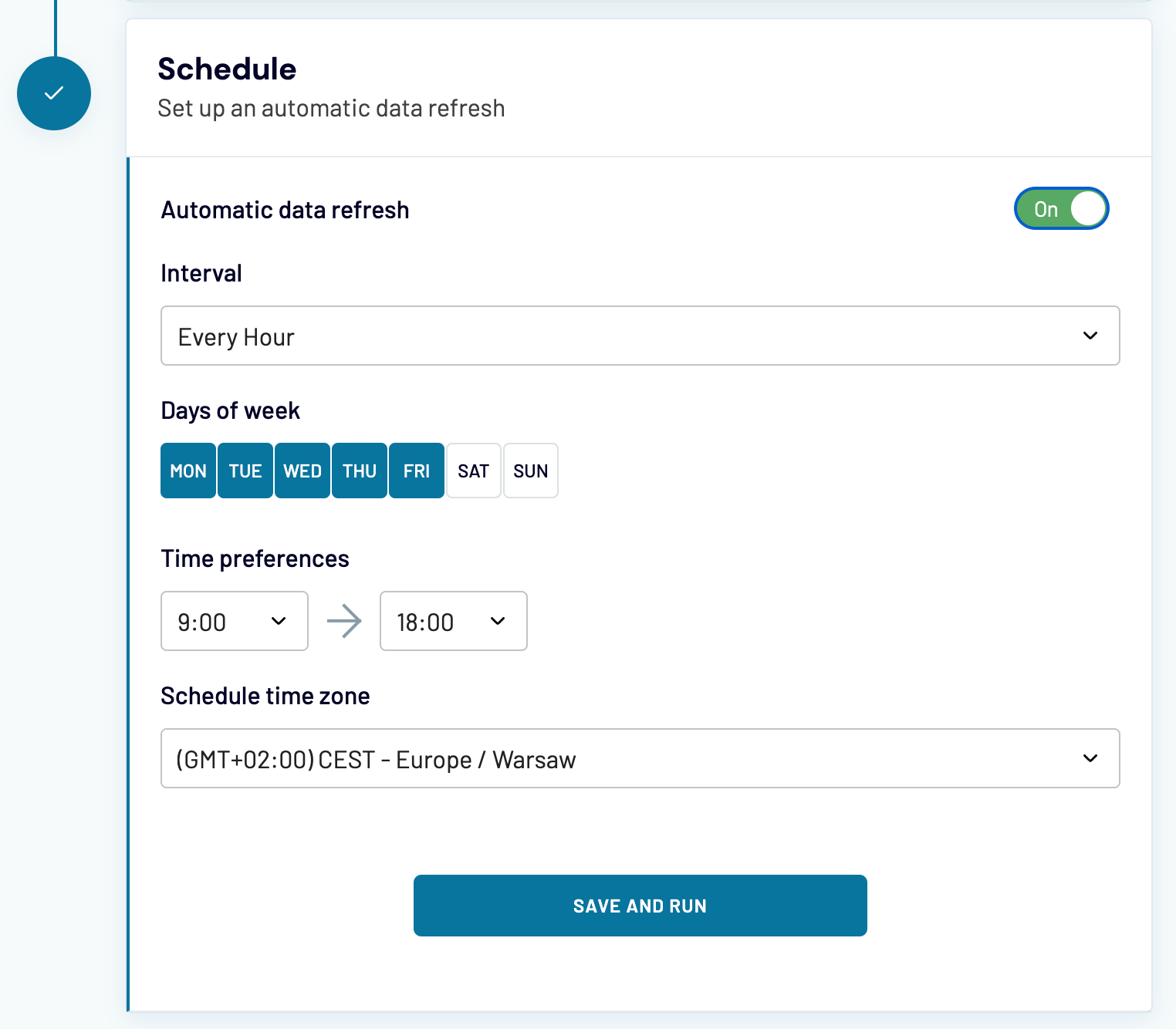1176x1029 pixels.
Task: Turn off Automatic data refresh switch
Action: pos(1061,209)
